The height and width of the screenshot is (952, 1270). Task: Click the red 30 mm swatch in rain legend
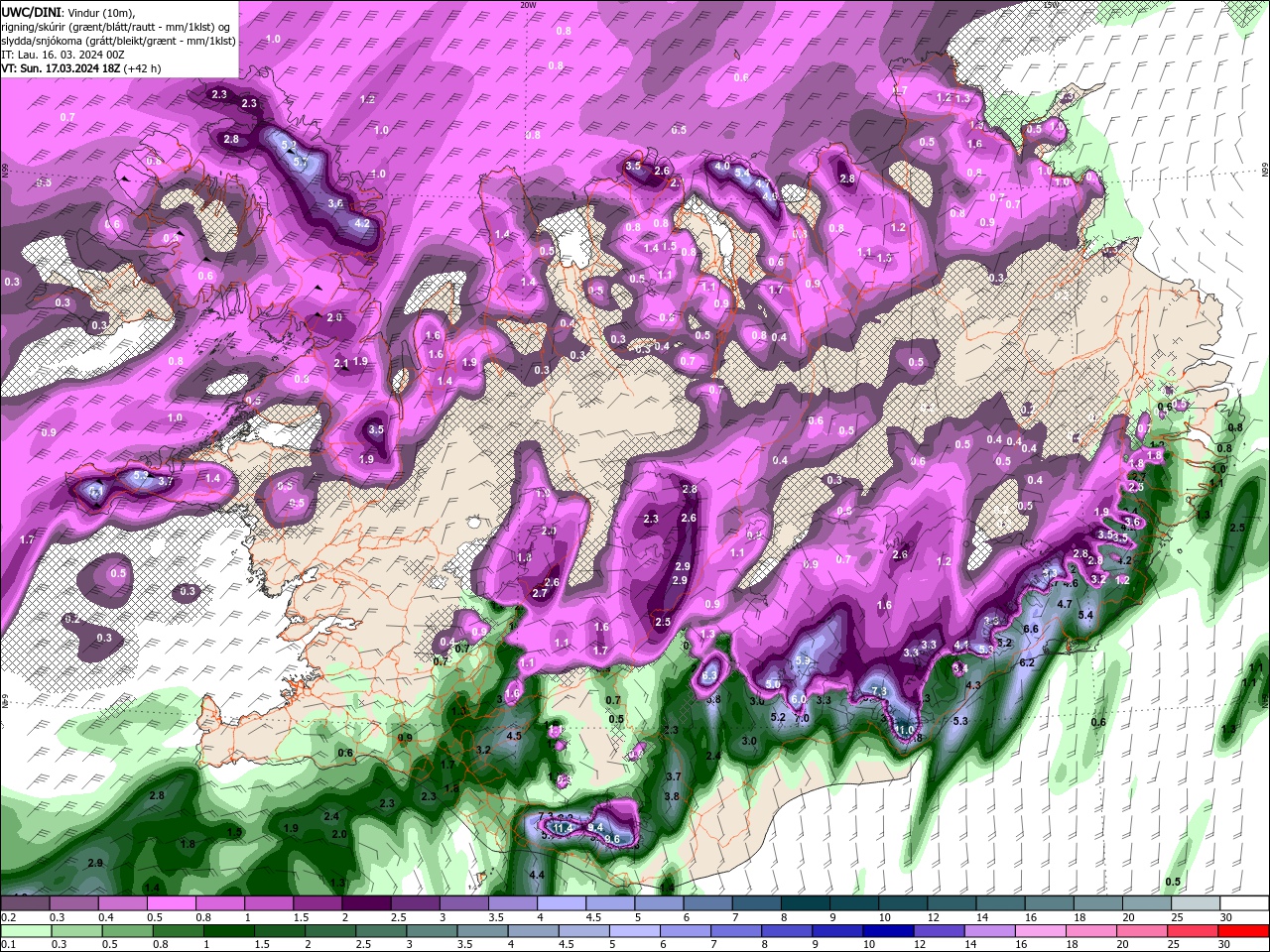click(x=1245, y=930)
